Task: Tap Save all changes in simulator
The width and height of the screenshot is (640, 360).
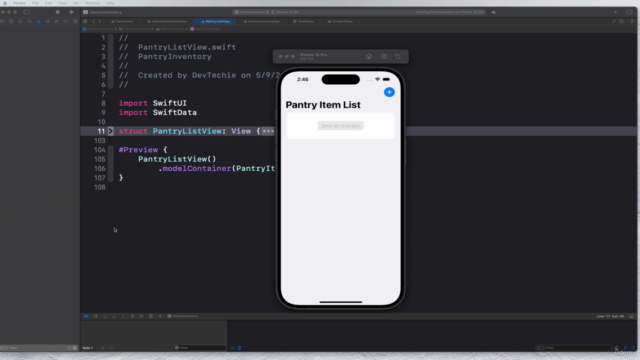Action: [340, 126]
